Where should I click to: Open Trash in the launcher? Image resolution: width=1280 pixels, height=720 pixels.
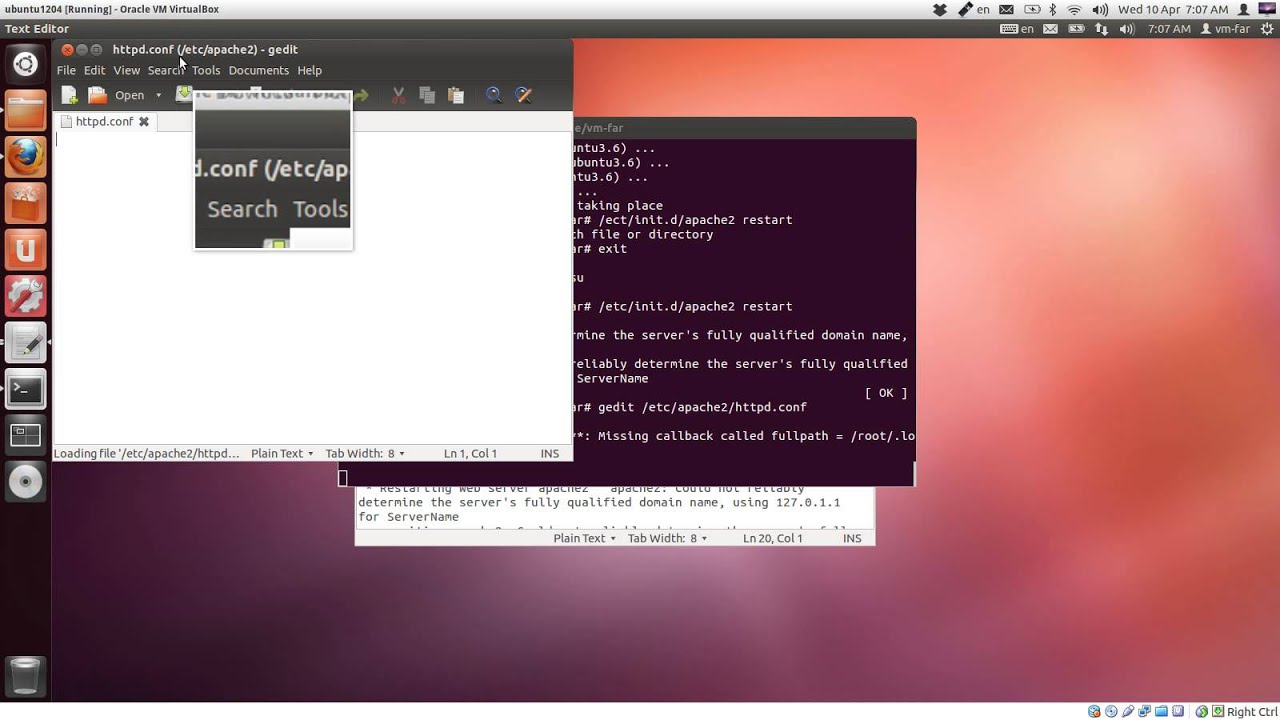[26, 676]
